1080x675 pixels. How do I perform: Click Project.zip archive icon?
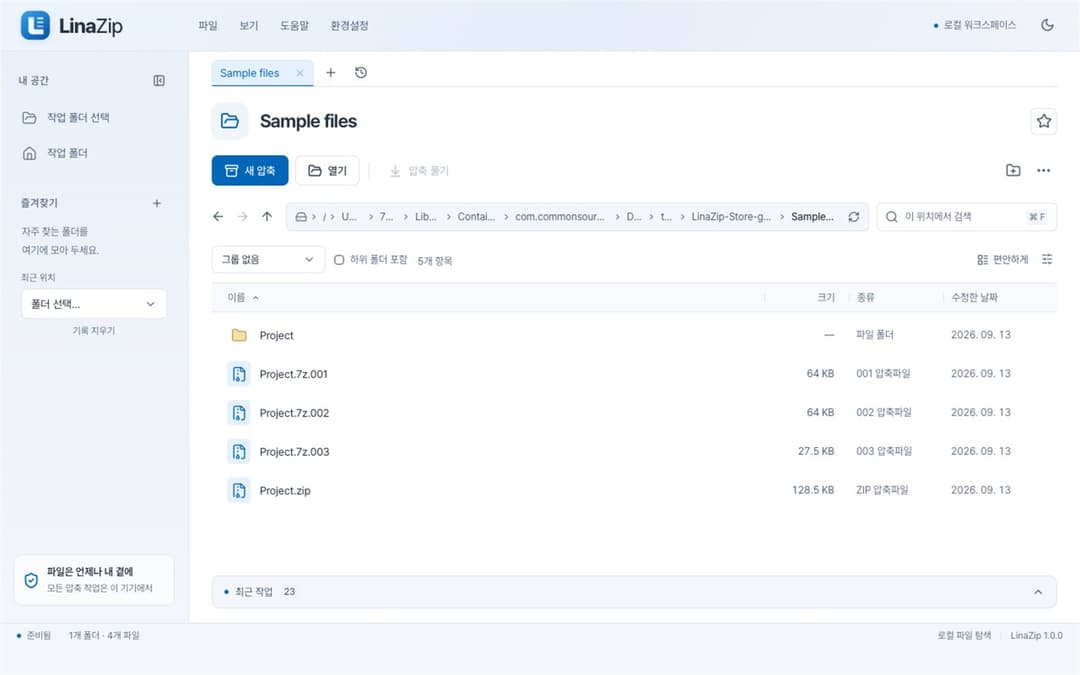(239, 490)
